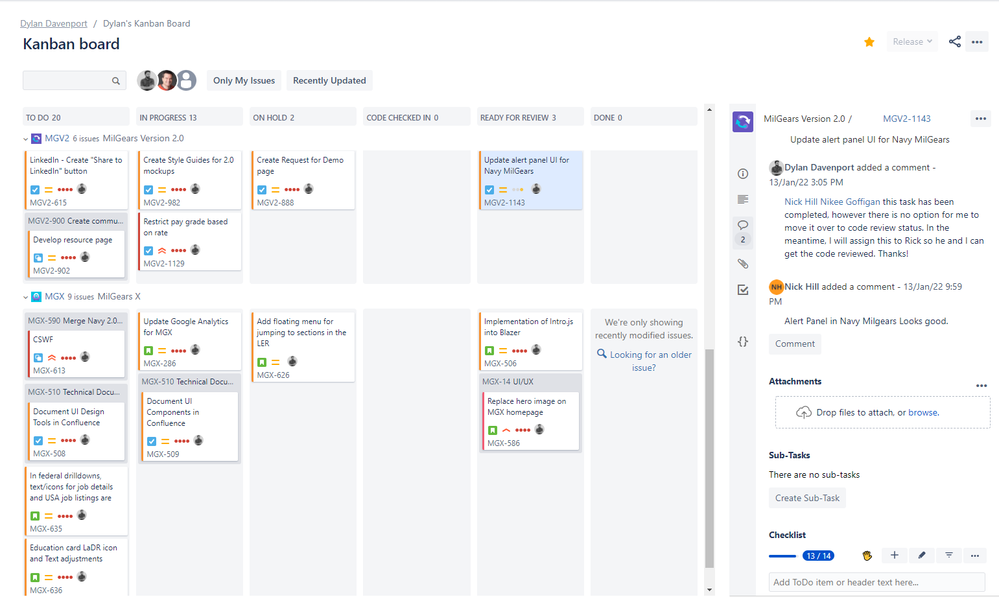Image resolution: width=999 pixels, height=597 pixels.
Task: Star the board with the favorite icon
Action: click(x=869, y=42)
